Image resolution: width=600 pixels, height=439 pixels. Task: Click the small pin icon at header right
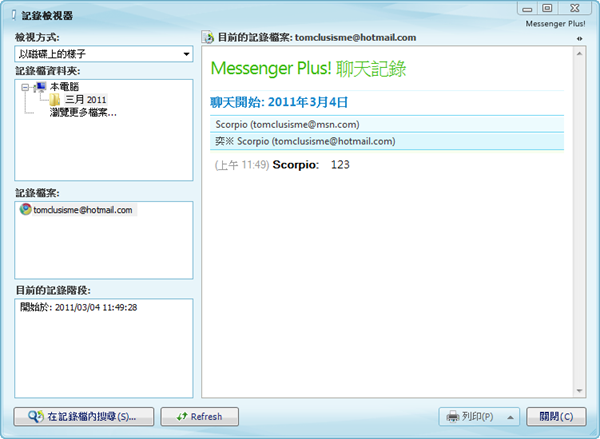click(579, 38)
